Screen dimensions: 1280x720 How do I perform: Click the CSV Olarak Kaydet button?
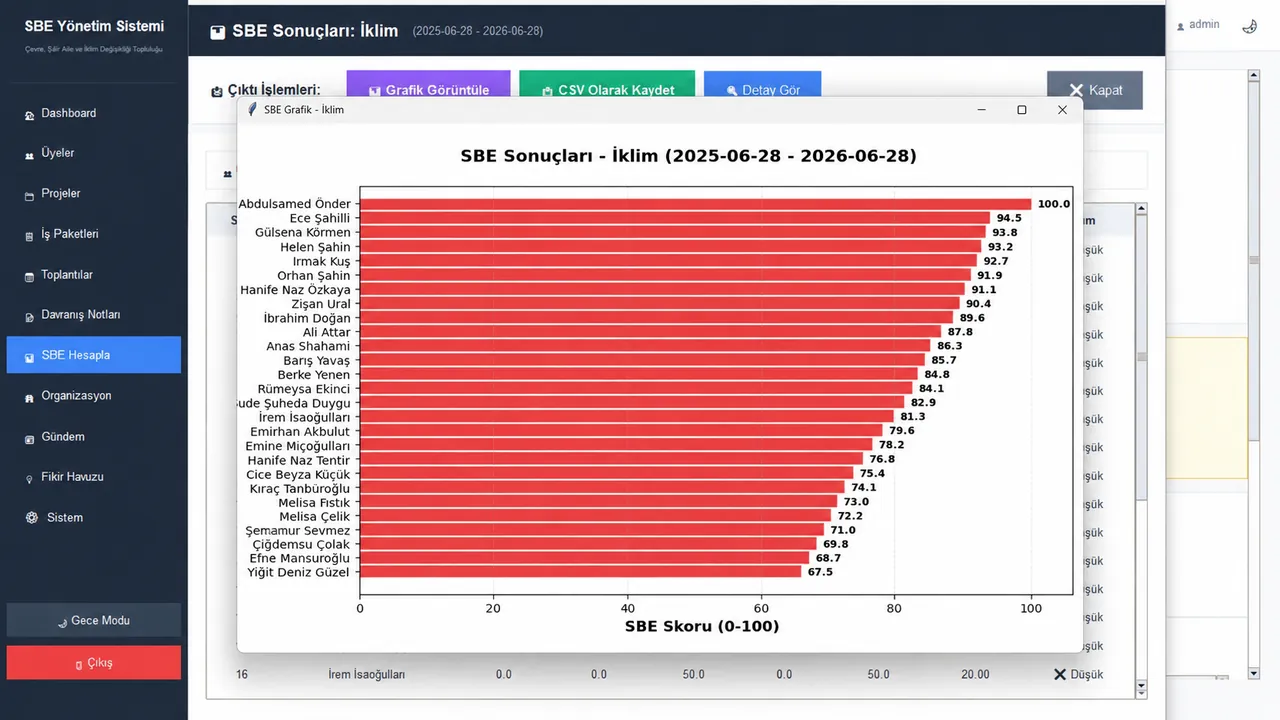(607, 89)
